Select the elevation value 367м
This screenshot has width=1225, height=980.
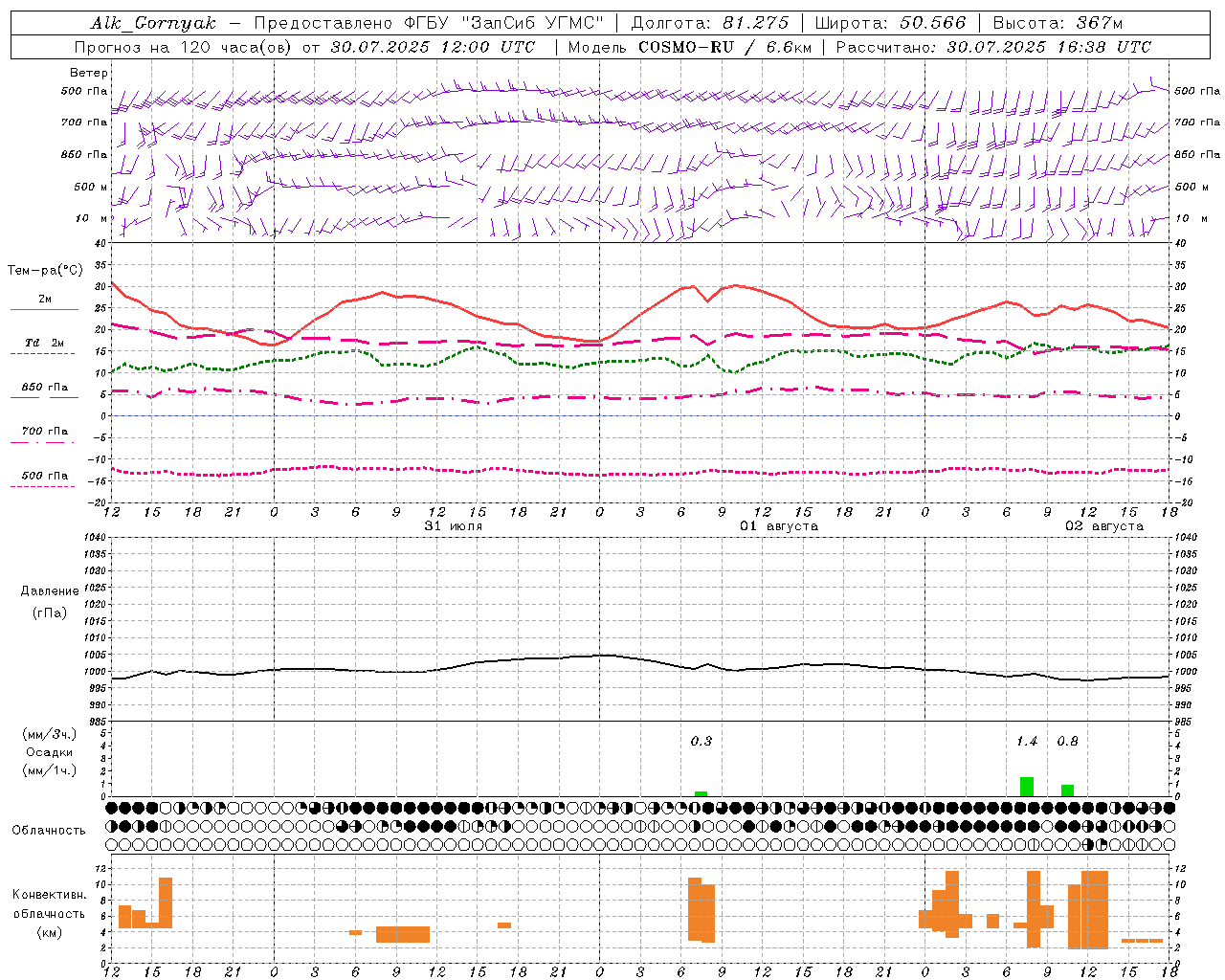(1100, 23)
